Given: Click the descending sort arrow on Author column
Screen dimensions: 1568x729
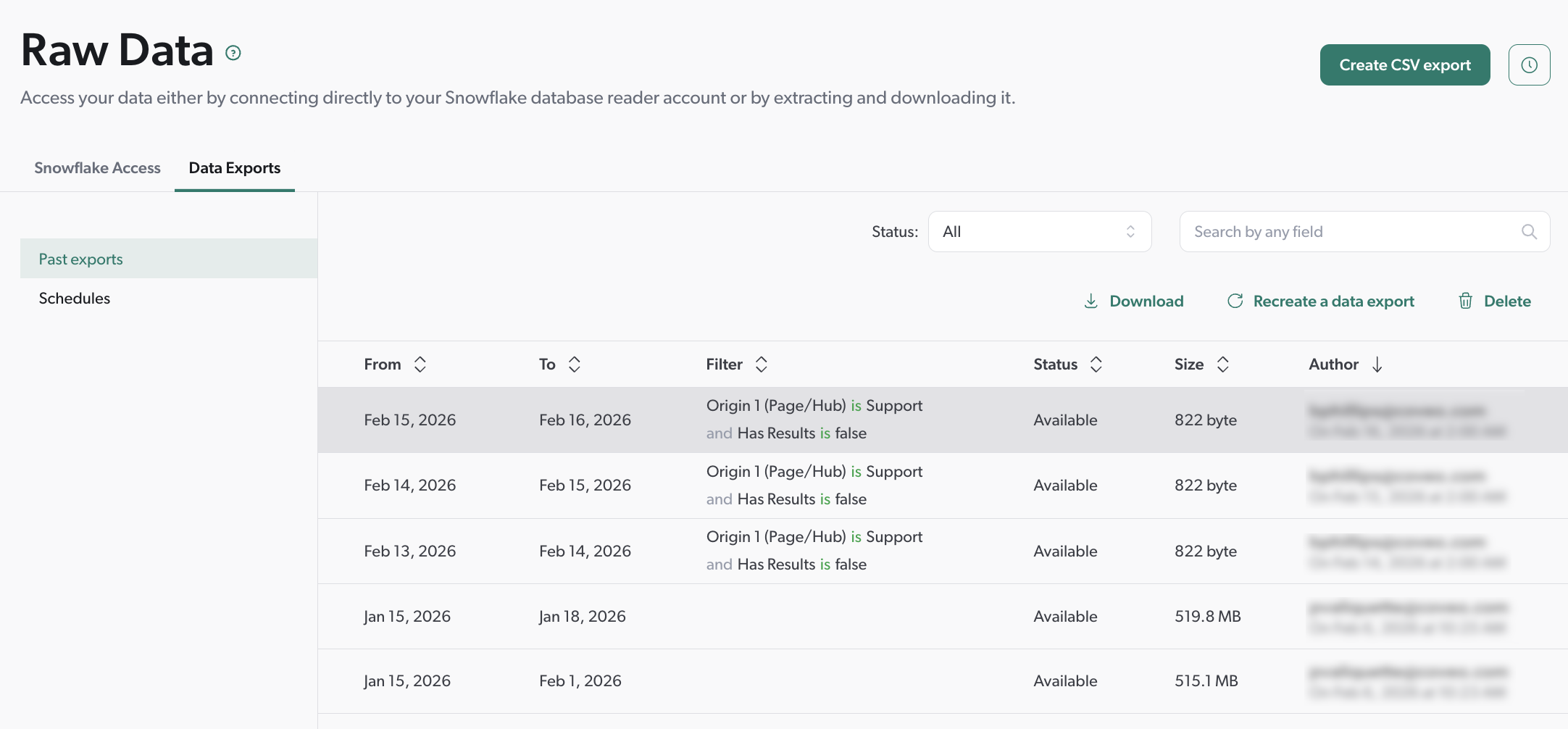Looking at the screenshot, I should [1378, 364].
